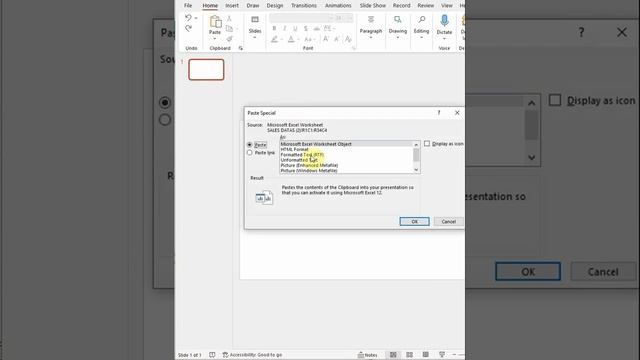Click the Font Color letter A icon
This screenshot has width=640, height=360.
click(x=291, y=39)
